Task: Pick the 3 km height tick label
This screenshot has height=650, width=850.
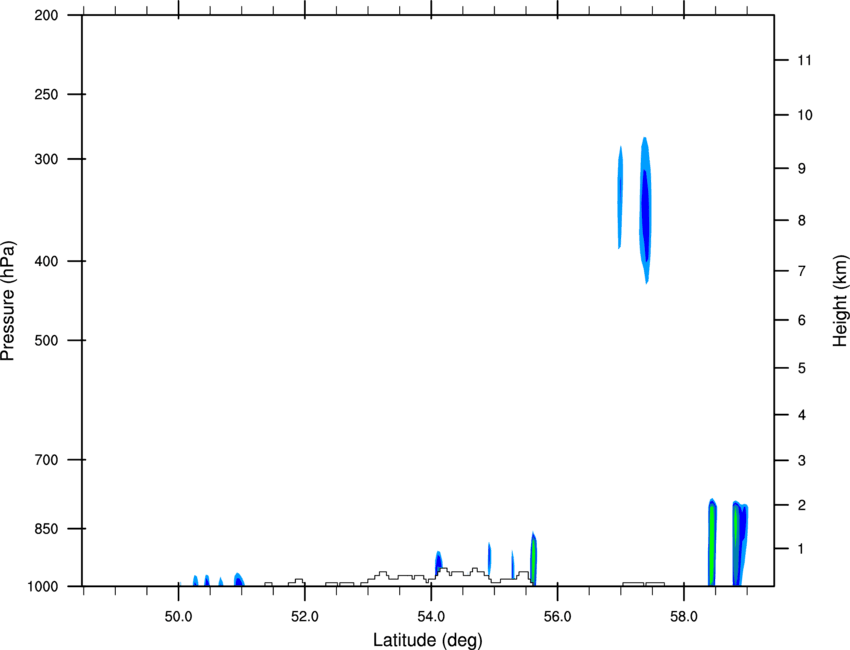Action: click(802, 461)
